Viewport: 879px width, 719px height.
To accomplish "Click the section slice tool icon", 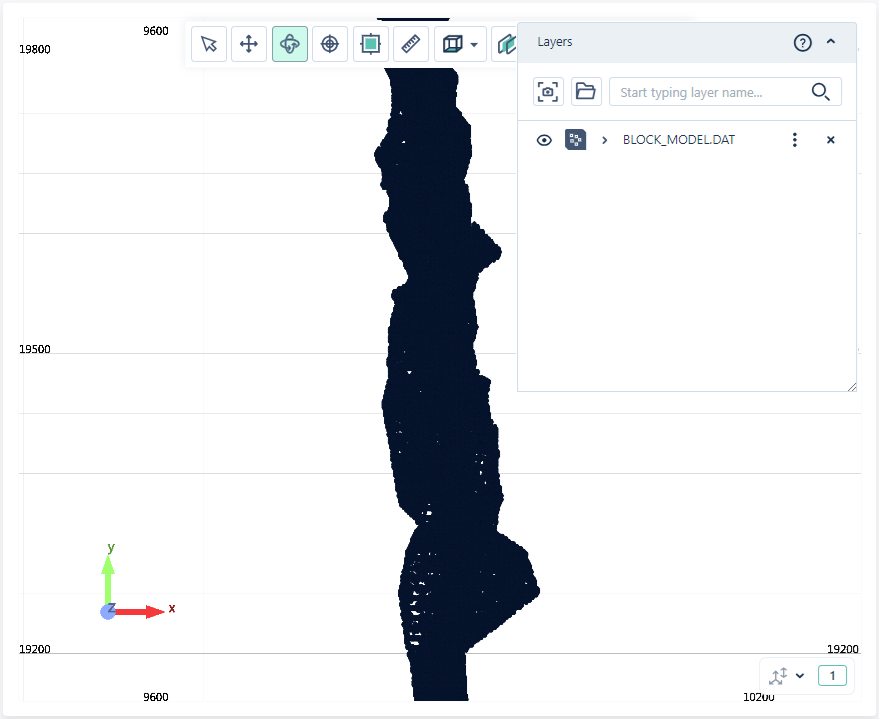I will pyautogui.click(x=505, y=44).
